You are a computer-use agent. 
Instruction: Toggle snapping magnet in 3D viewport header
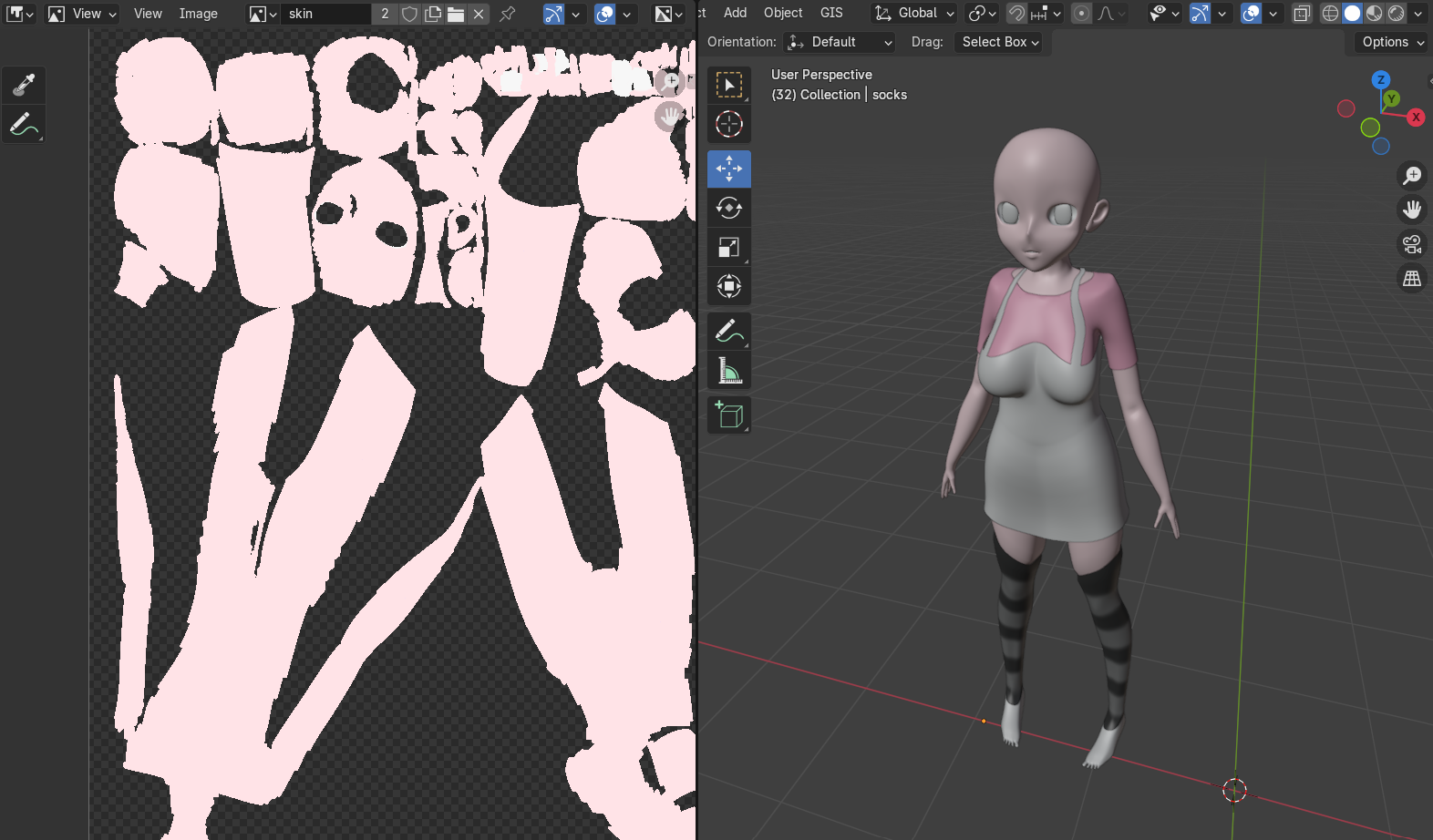coord(1016,14)
